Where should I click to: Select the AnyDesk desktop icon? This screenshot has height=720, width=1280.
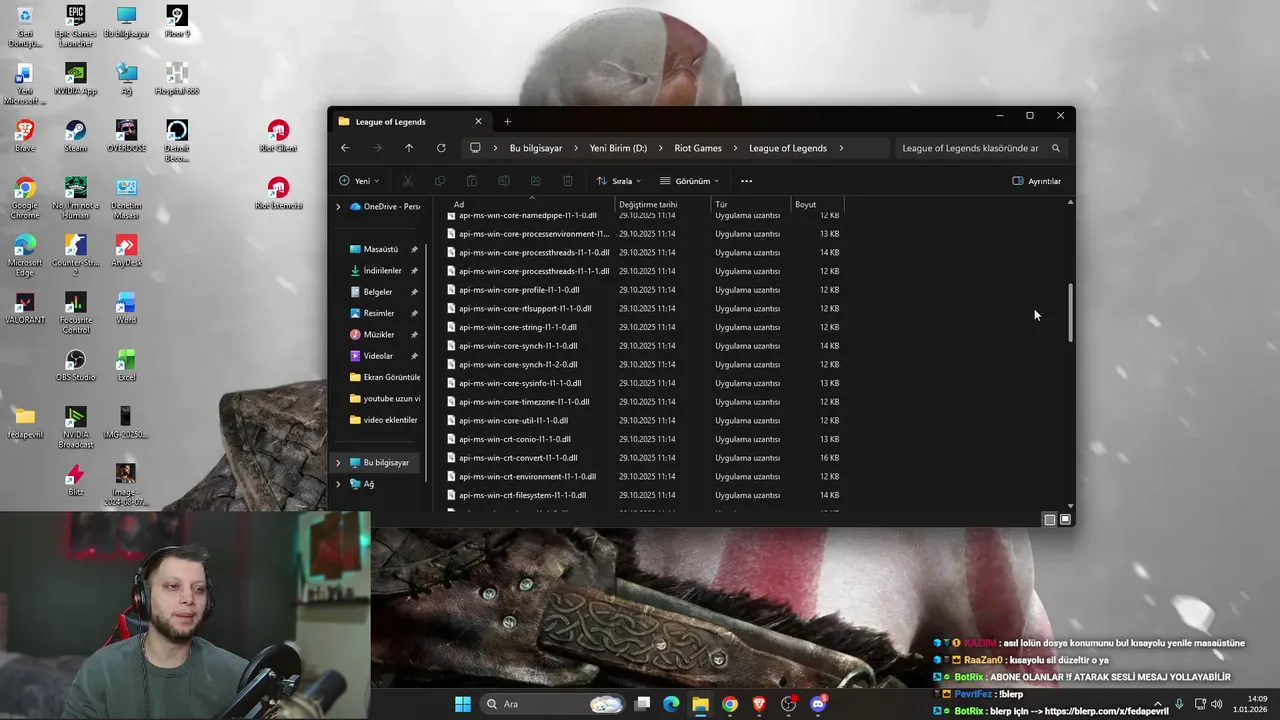point(126,251)
